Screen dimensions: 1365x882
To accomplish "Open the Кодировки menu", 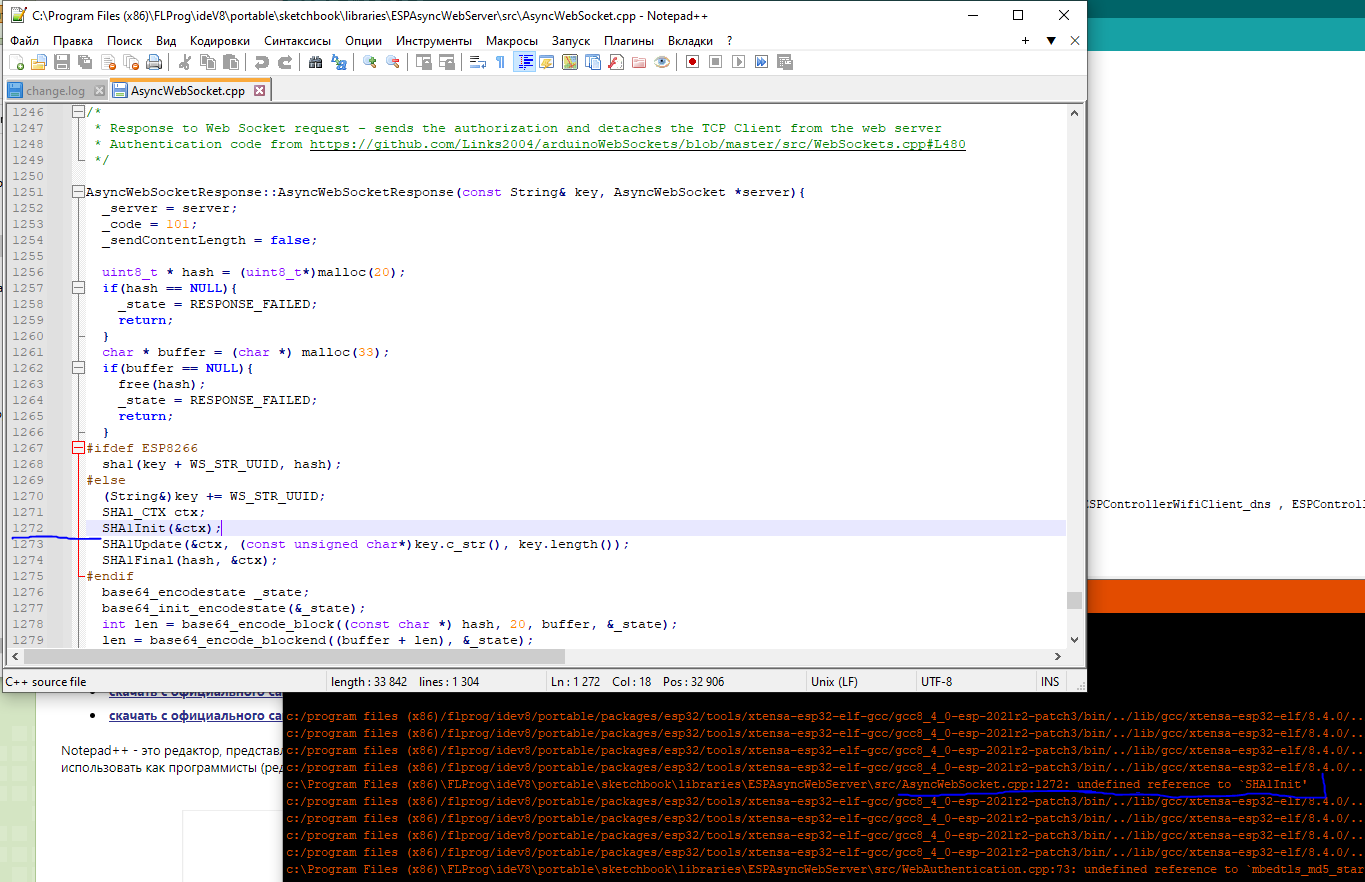I will pyautogui.click(x=219, y=41).
